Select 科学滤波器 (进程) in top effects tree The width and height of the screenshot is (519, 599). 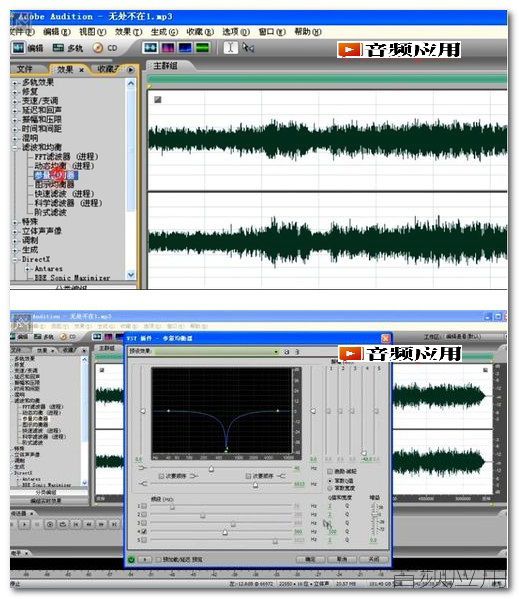[x=68, y=203]
